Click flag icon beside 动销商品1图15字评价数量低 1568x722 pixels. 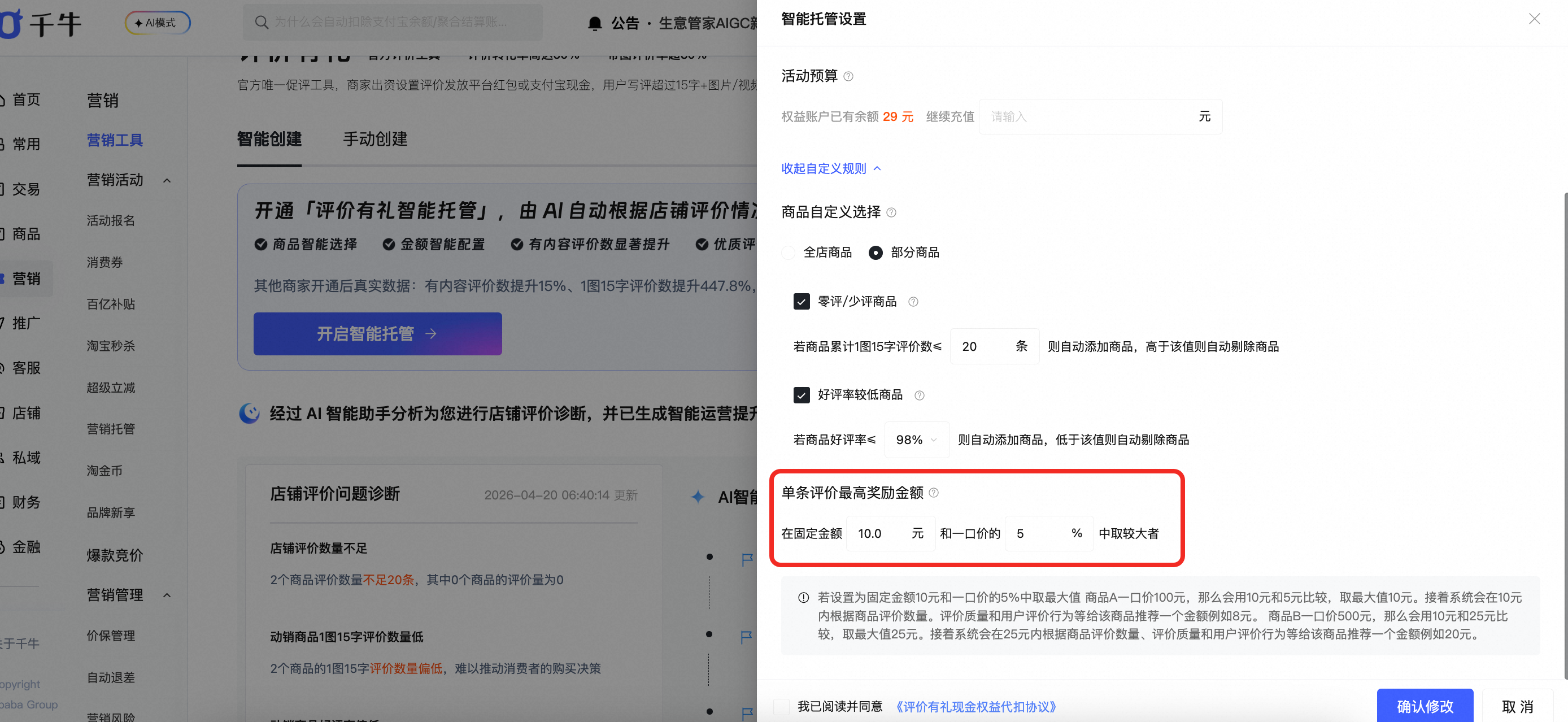(746, 637)
